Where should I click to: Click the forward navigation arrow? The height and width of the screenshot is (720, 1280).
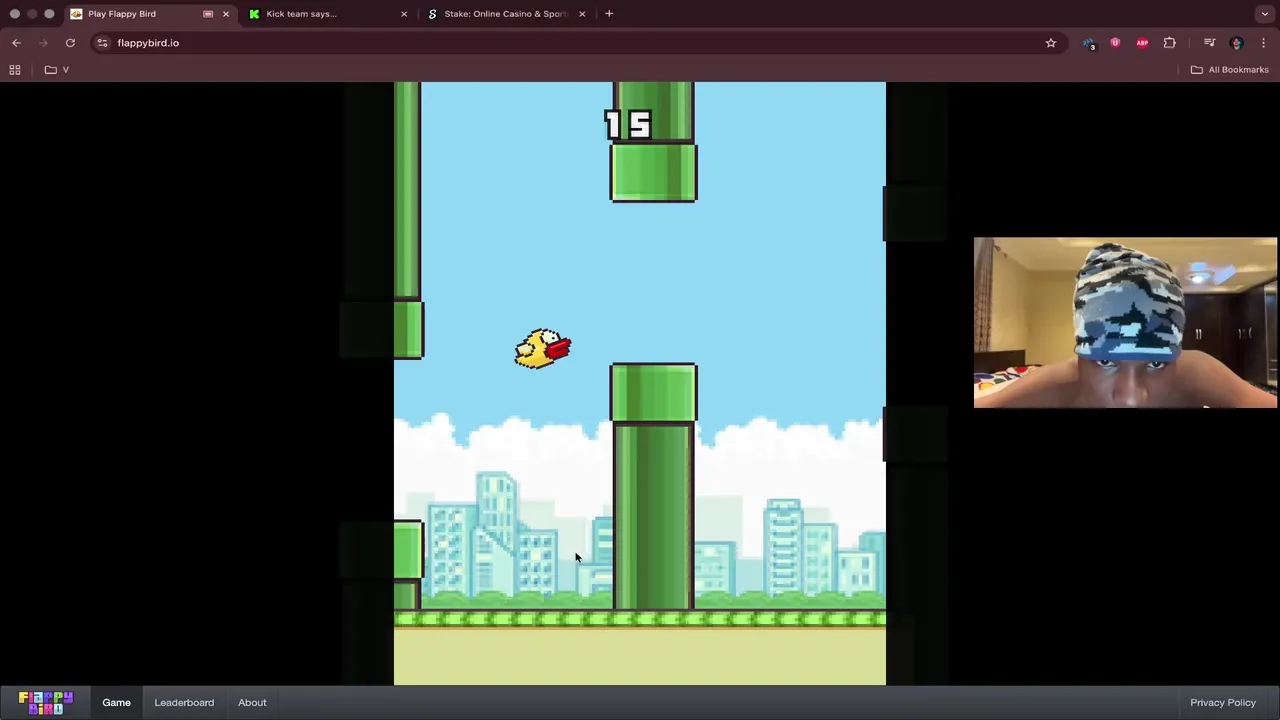coord(43,43)
